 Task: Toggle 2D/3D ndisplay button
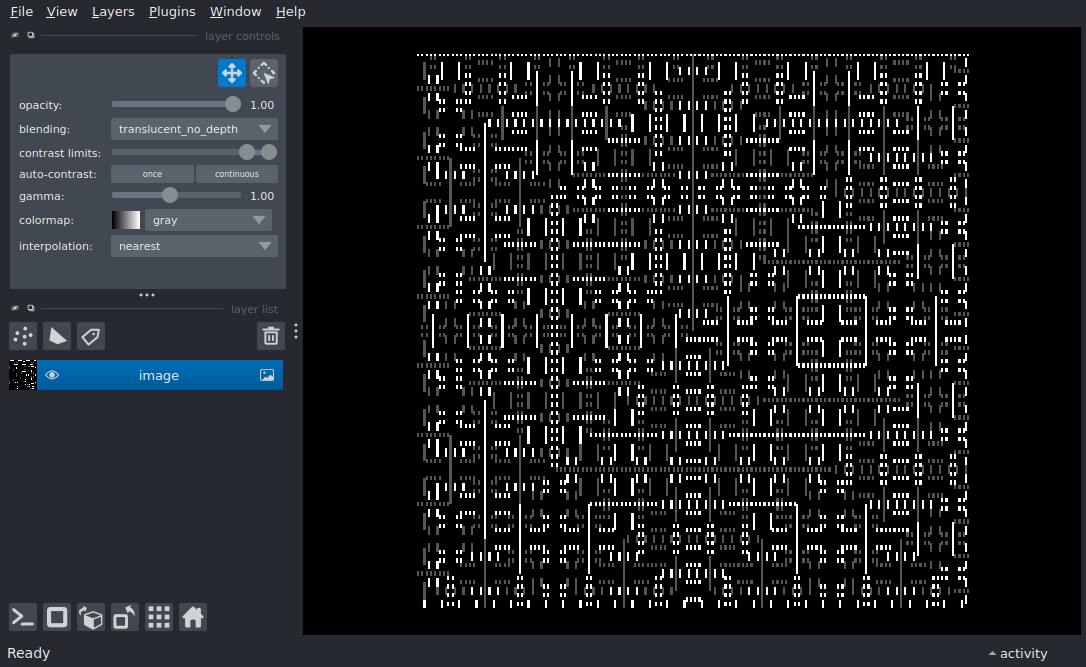57,617
